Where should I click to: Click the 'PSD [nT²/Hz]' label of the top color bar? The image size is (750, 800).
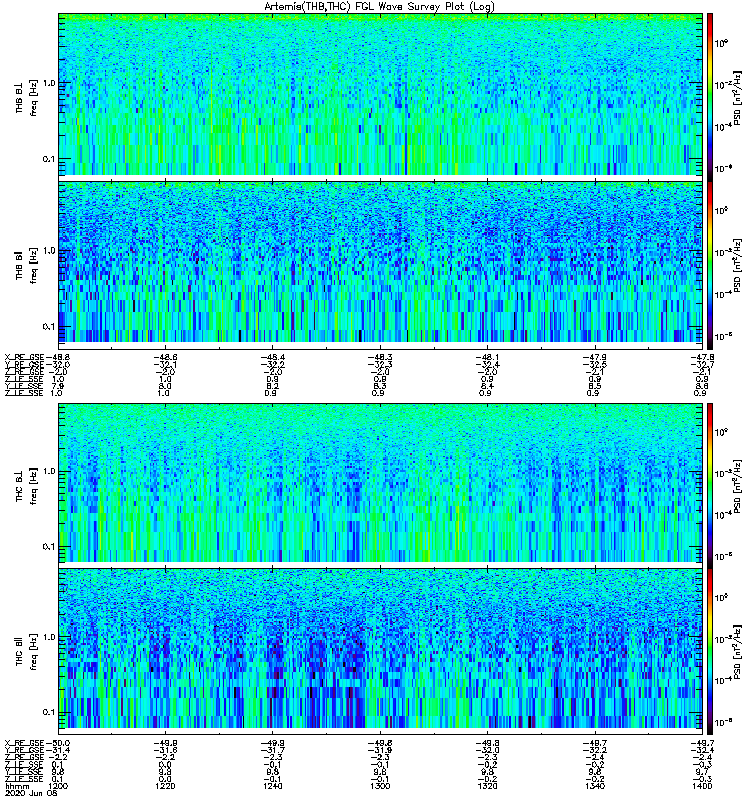737,97
